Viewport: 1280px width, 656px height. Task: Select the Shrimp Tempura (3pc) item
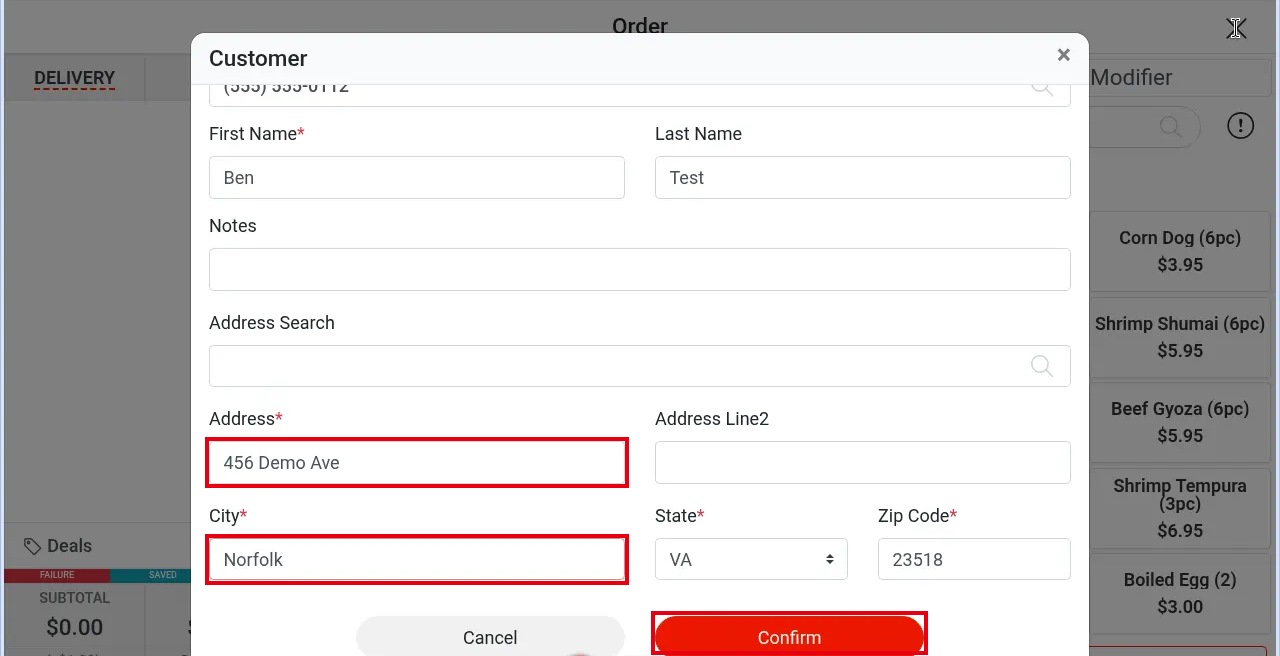pos(1180,508)
